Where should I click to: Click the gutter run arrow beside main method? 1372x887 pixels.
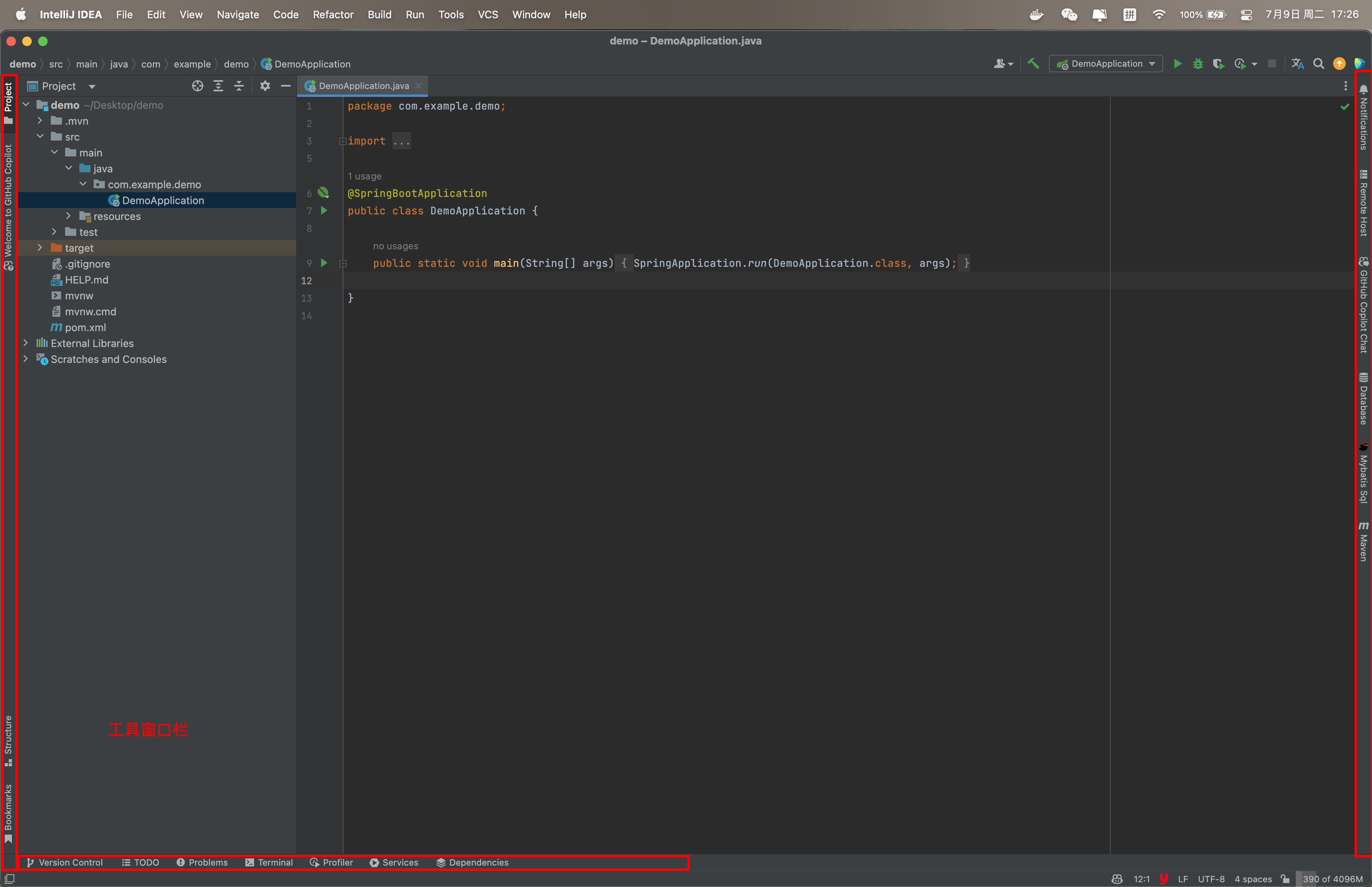pos(324,263)
